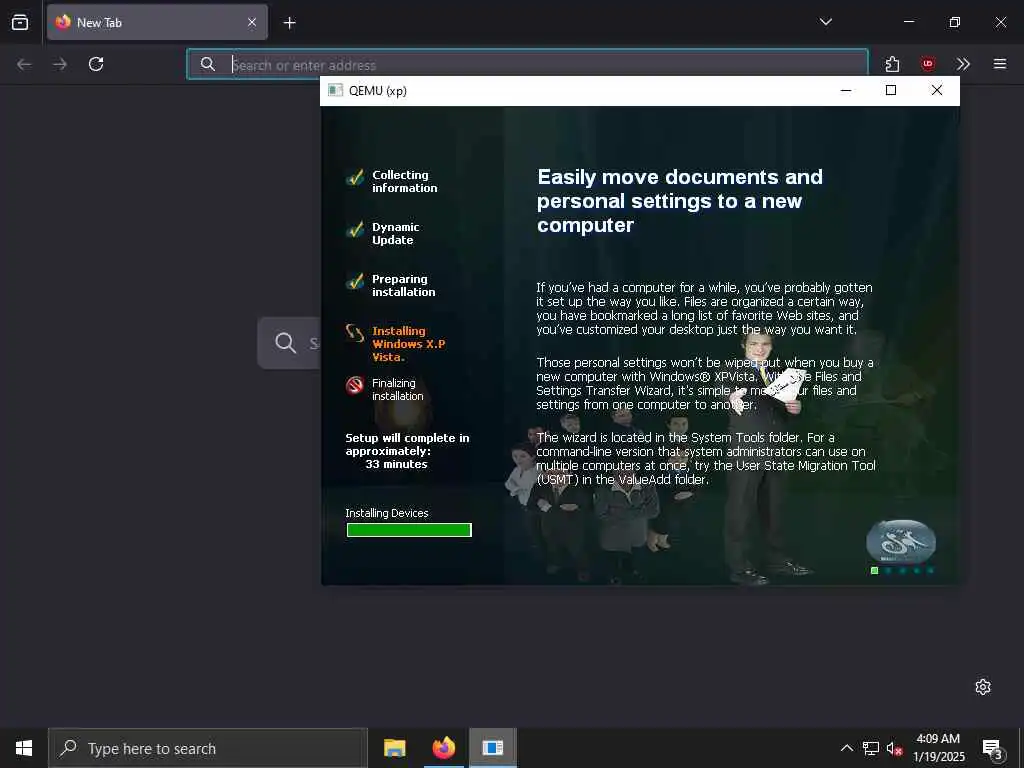1024x768 pixels.
Task: Switch to QEMU app on taskbar
Action: [x=492, y=748]
